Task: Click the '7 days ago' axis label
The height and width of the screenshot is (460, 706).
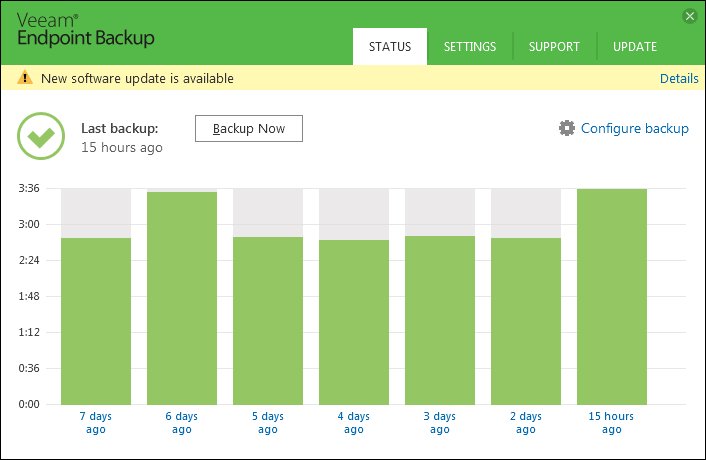Action: pyautogui.click(x=96, y=423)
